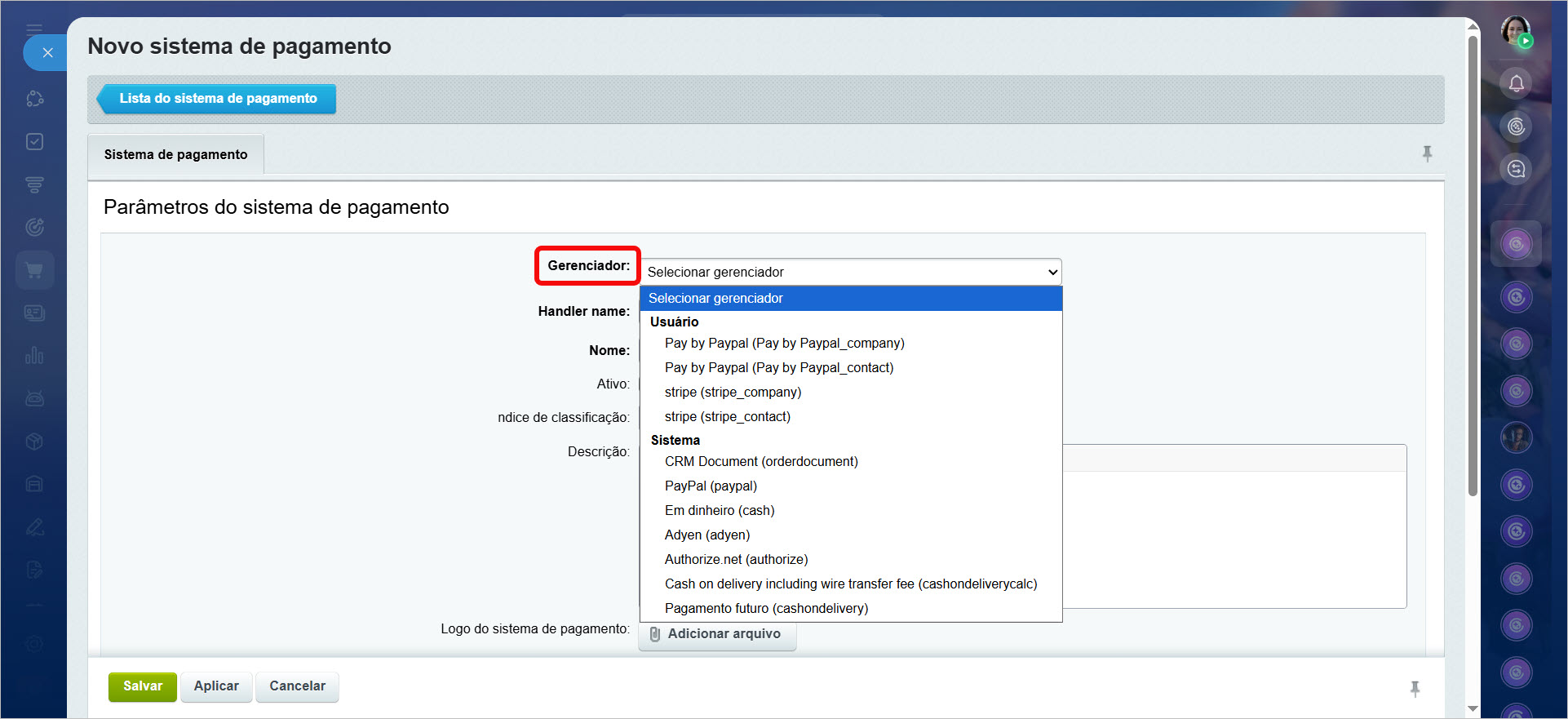Open the shopping cart section in sidebar
1568x719 pixels.
tap(34, 270)
